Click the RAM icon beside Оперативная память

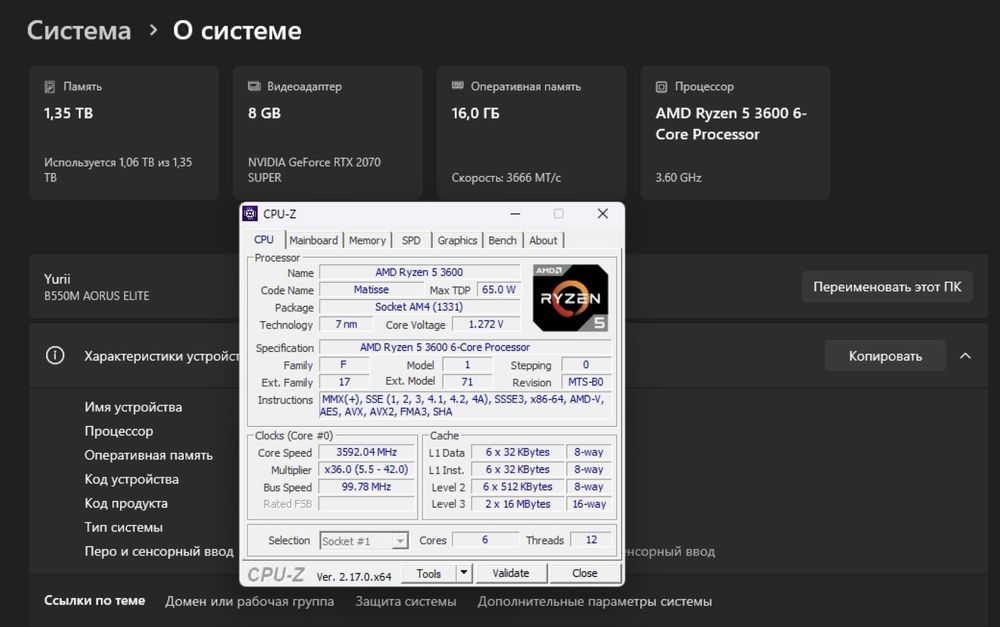pos(457,85)
